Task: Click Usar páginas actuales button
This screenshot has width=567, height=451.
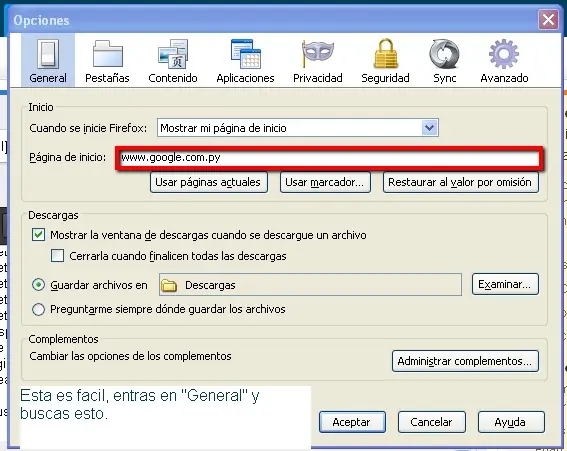Action: 209,182
